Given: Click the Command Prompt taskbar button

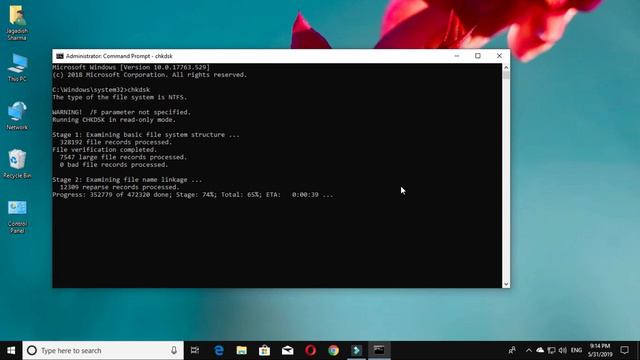Looking at the screenshot, I should pyautogui.click(x=379, y=351).
